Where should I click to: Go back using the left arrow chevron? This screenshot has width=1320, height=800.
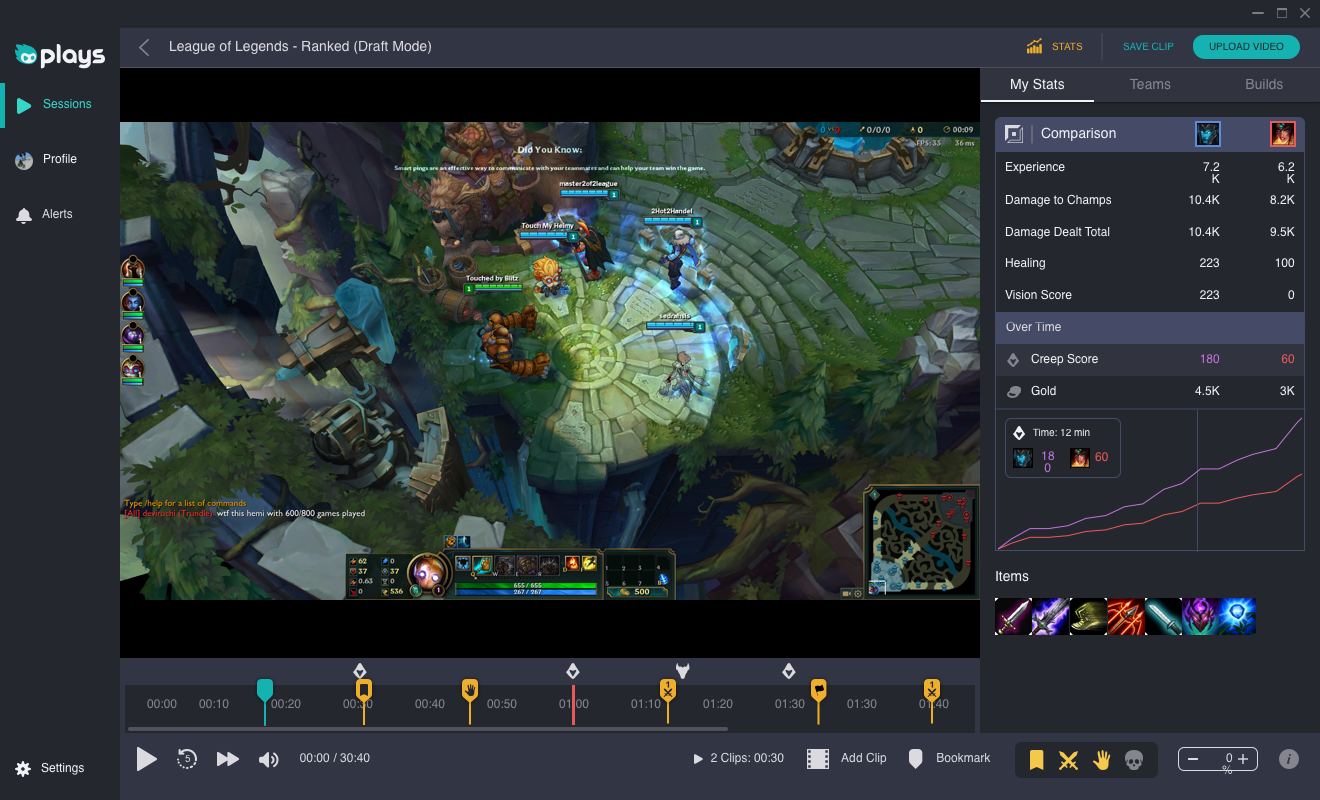pos(144,47)
